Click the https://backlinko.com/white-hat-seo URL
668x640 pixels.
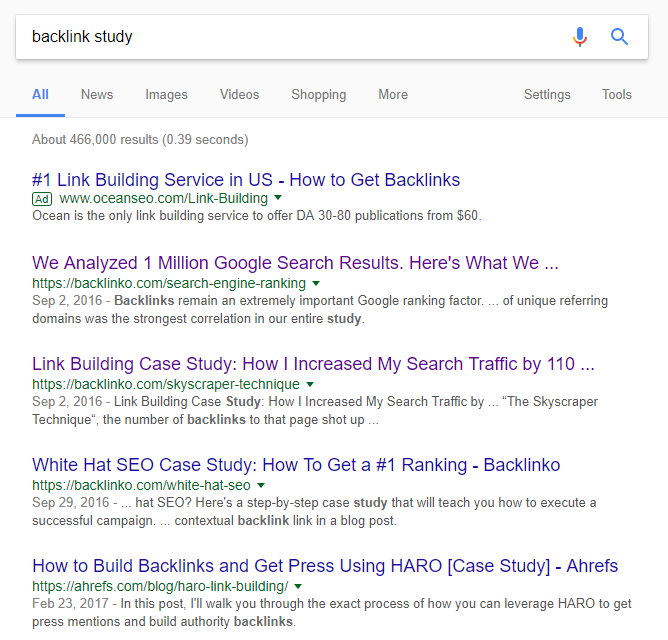(x=141, y=485)
